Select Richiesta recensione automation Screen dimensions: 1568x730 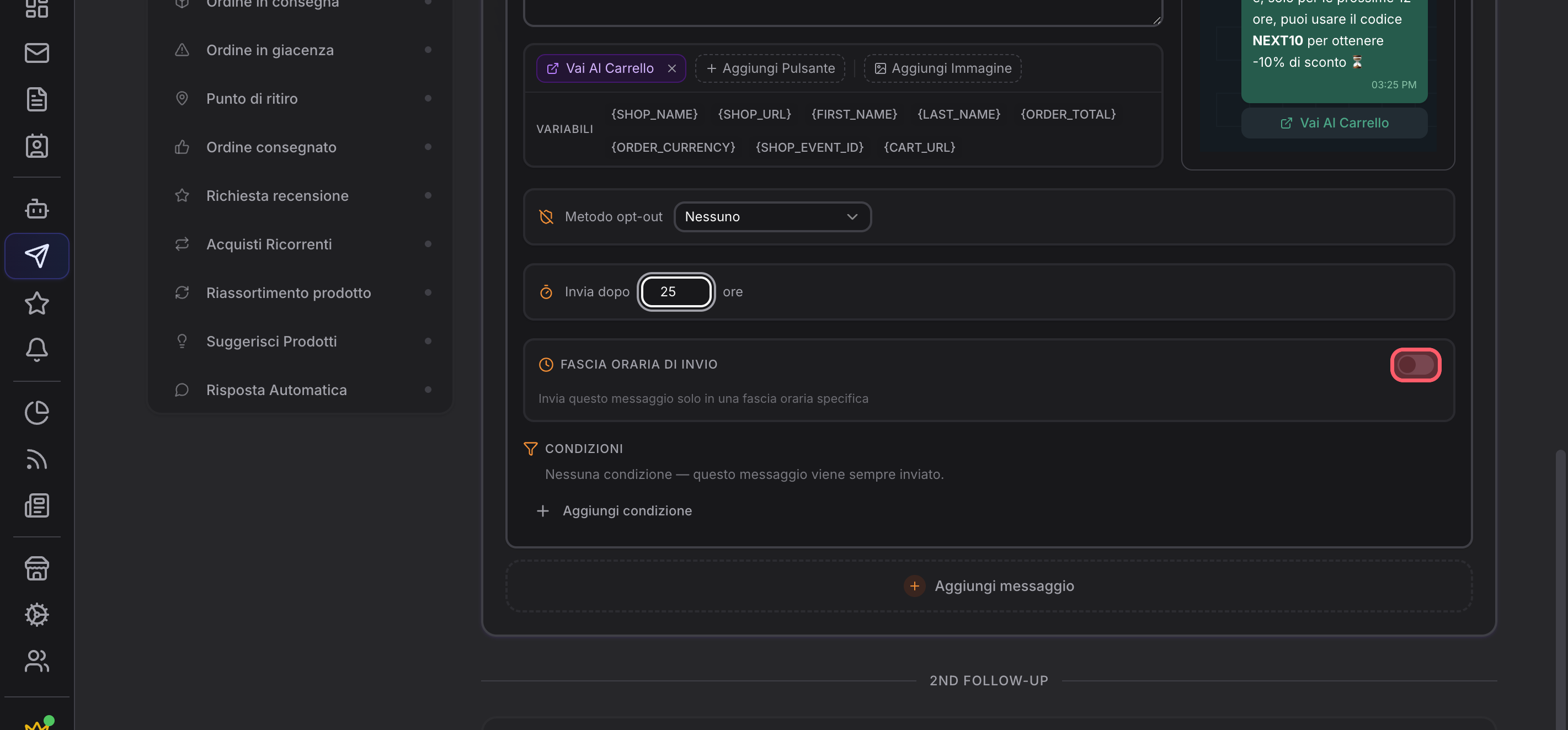click(300, 195)
